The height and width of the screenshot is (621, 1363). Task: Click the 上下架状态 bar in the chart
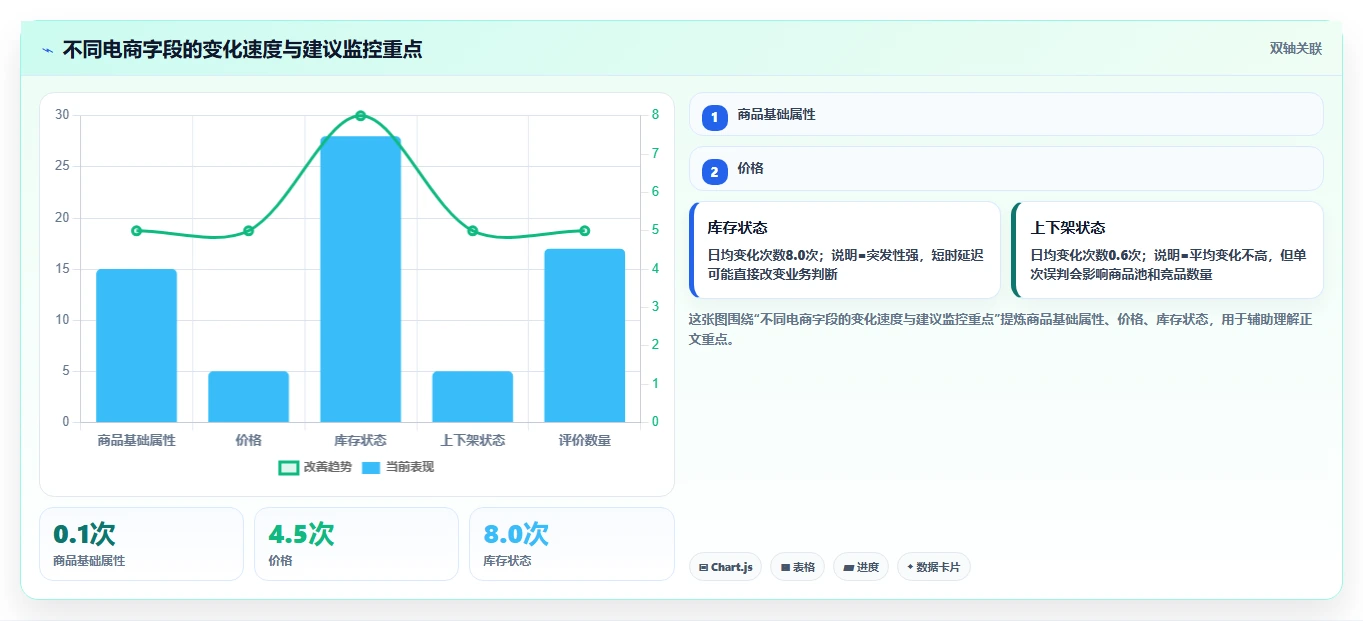472,397
